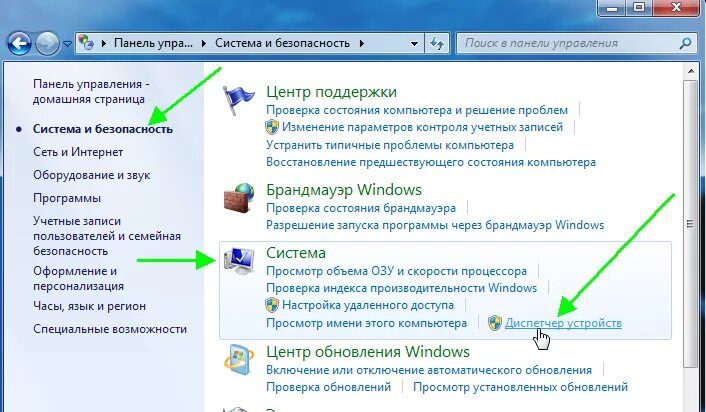Maximize the Control Panel window
Viewport: 706px width, 412px height.
[640, 7]
